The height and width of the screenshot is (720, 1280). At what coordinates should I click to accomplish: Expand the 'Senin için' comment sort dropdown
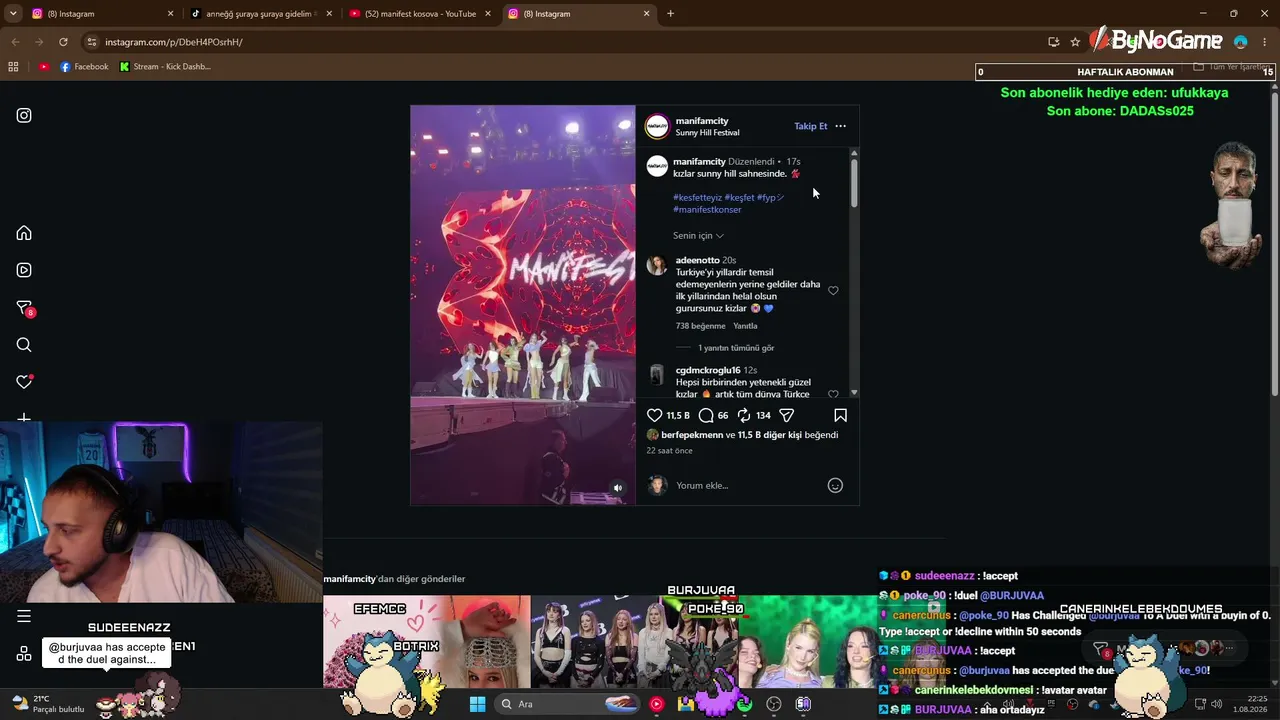click(x=698, y=236)
